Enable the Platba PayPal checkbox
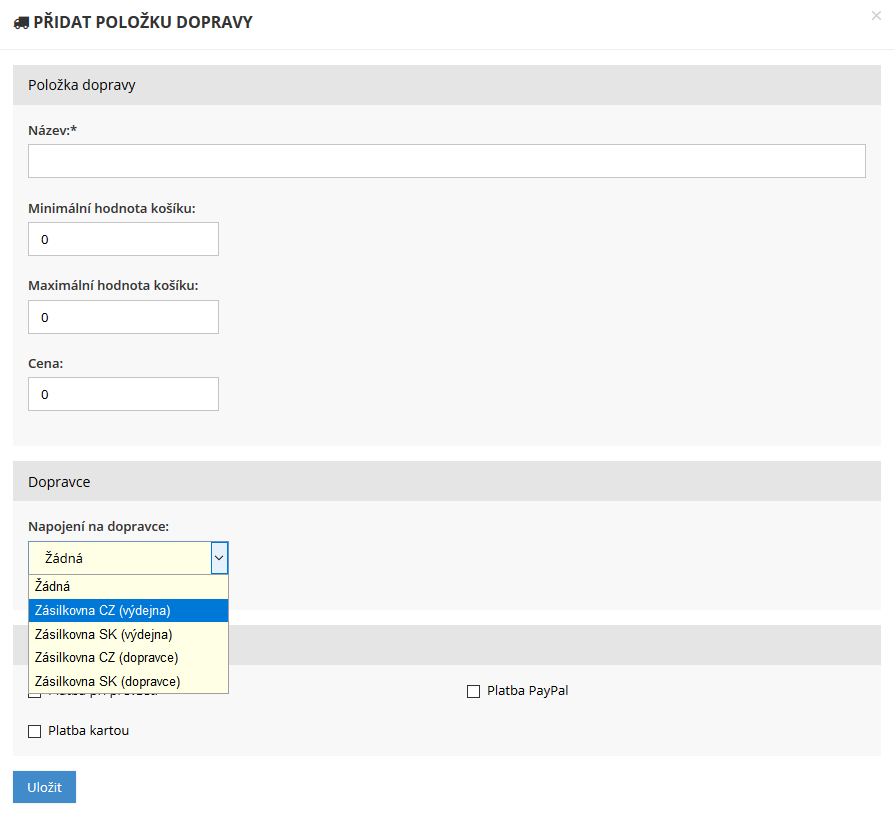This screenshot has width=894, height=824. pos(473,691)
